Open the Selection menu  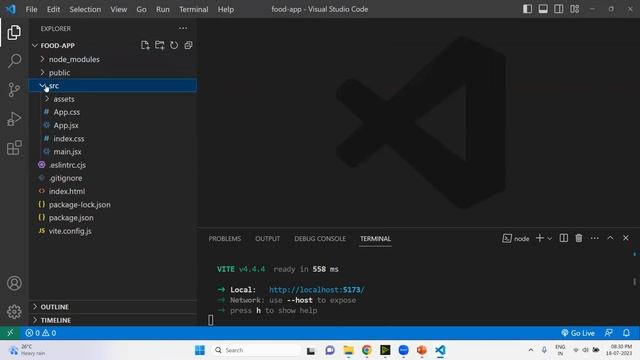pos(85,9)
